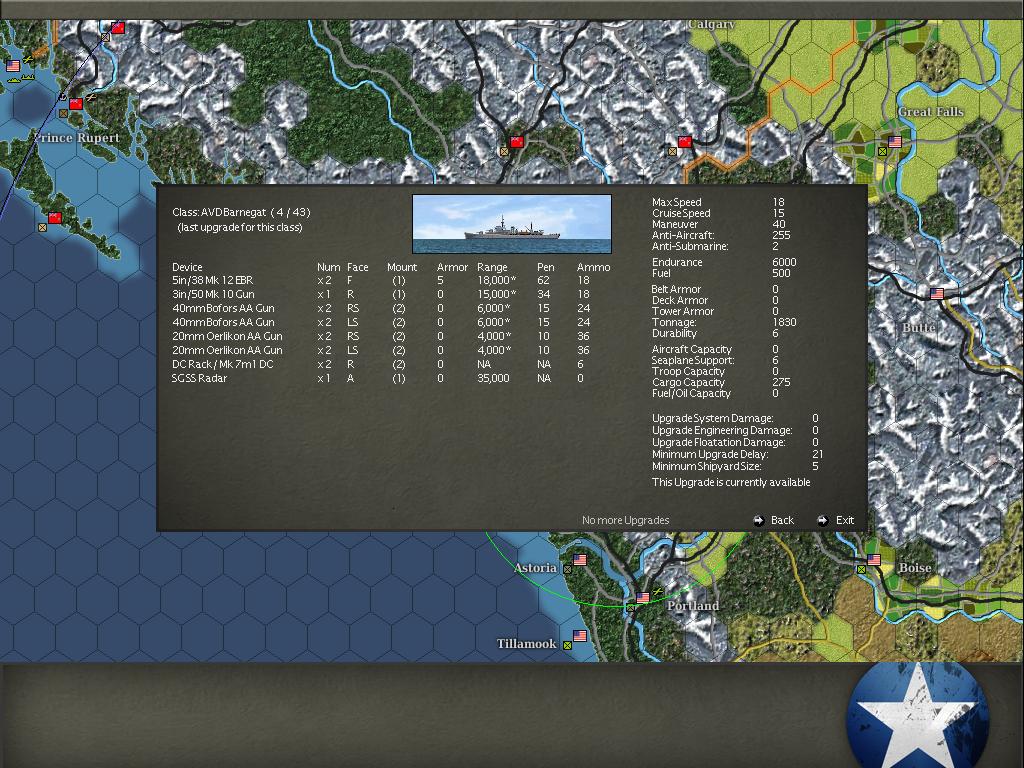Image resolution: width=1024 pixels, height=768 pixels.
Task: Select the US flag base at Astoria
Action: point(580,560)
